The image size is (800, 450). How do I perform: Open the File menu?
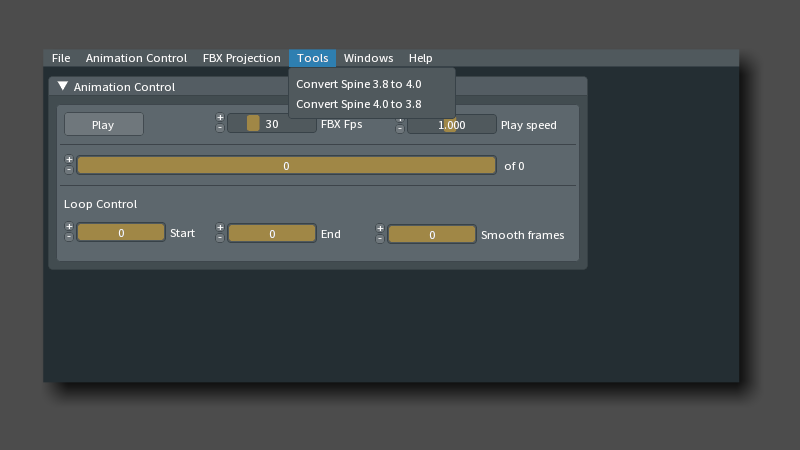61,58
